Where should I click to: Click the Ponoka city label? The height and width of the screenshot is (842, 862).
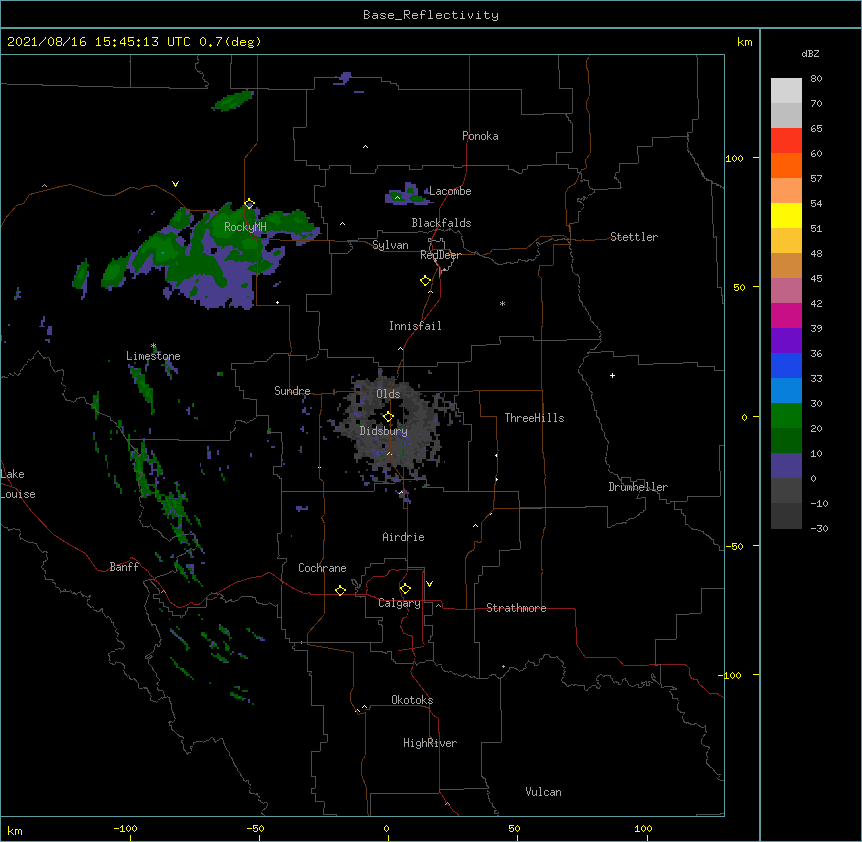click(x=480, y=136)
